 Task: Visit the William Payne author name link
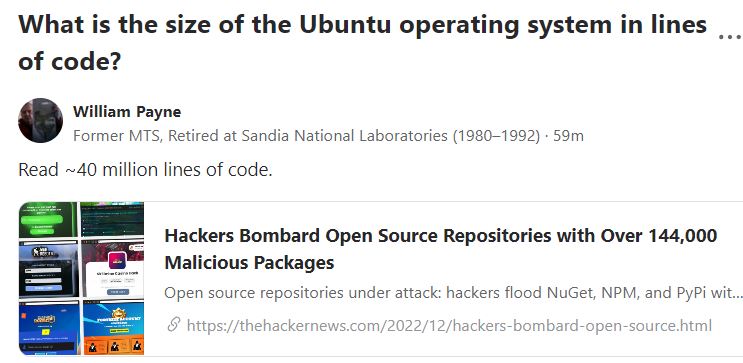[x=127, y=112]
